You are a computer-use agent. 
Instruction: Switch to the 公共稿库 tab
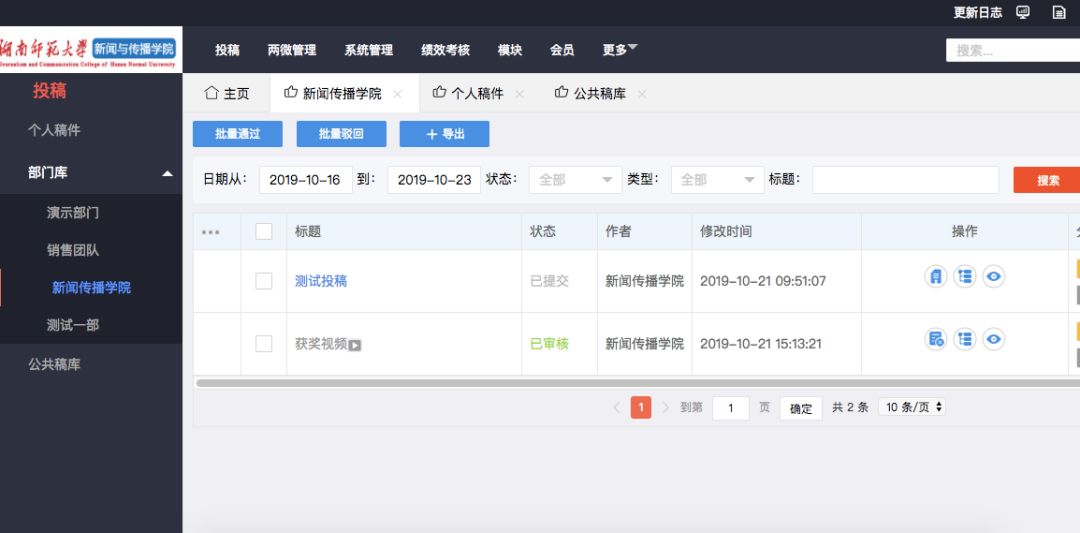coord(599,94)
